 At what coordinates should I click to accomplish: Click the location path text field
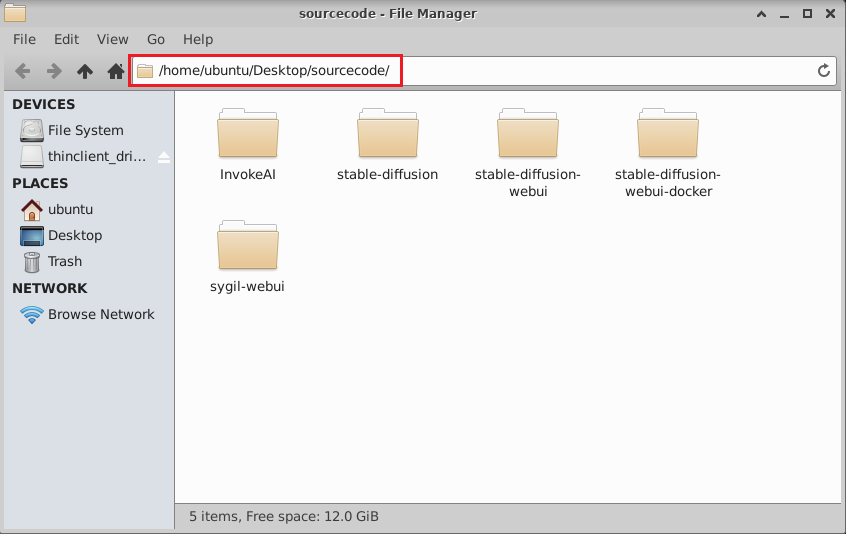pyautogui.click(x=484, y=71)
